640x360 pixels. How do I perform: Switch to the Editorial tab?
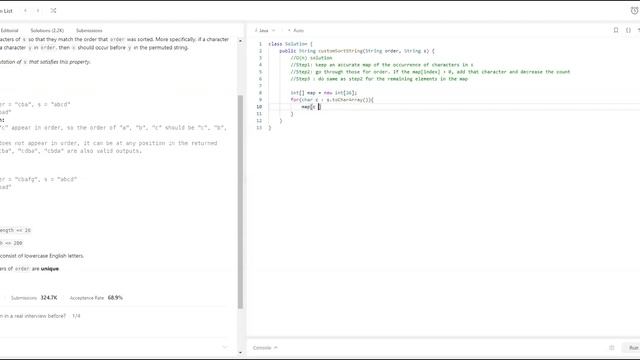[9, 31]
